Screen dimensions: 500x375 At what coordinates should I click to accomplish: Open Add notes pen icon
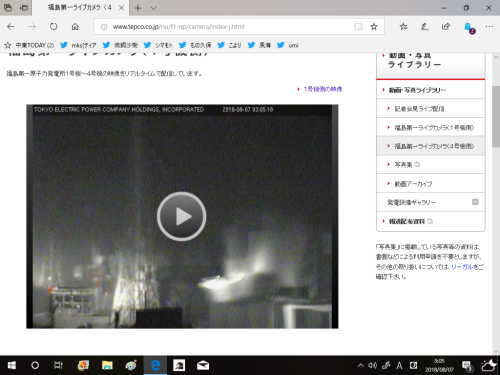click(x=425, y=27)
